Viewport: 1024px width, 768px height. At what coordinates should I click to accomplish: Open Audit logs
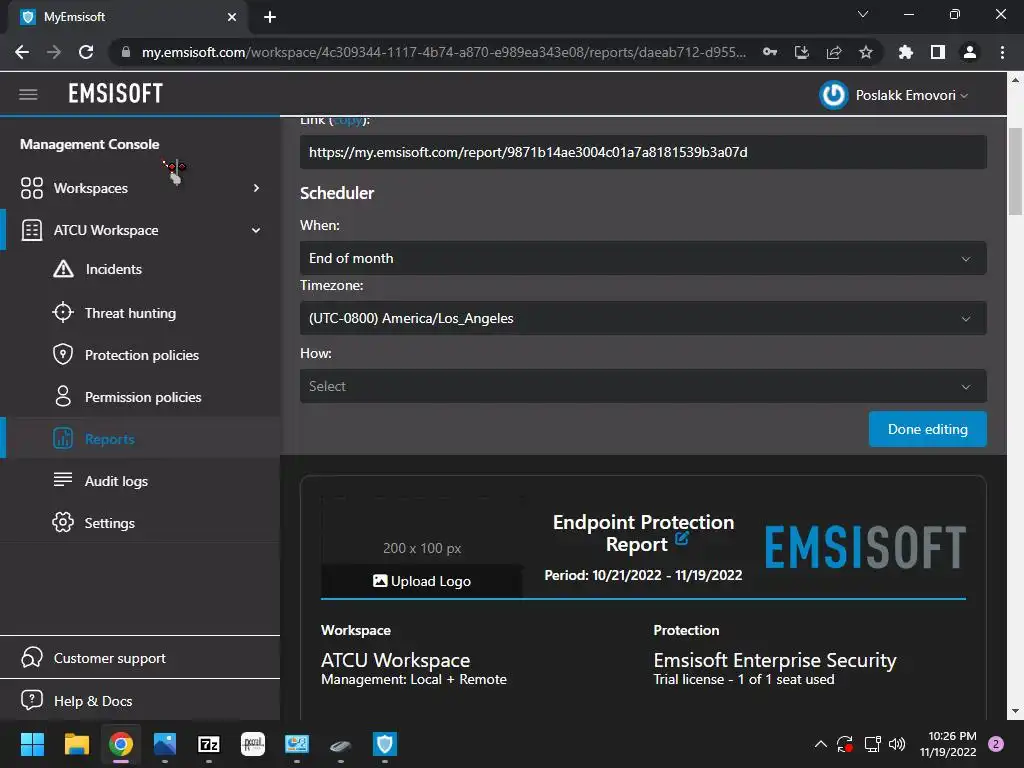116,481
